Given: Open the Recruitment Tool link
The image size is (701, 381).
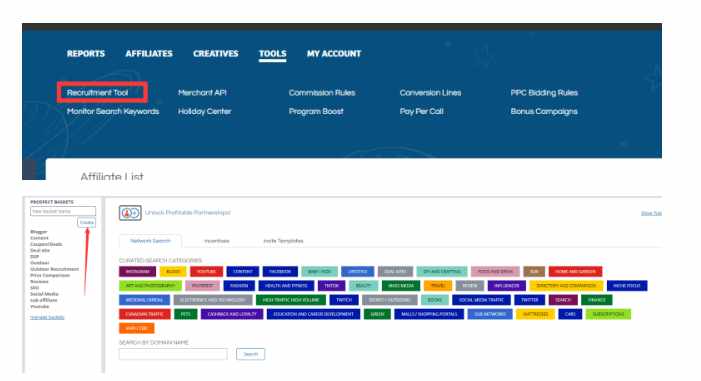Looking at the screenshot, I should 97,93.
